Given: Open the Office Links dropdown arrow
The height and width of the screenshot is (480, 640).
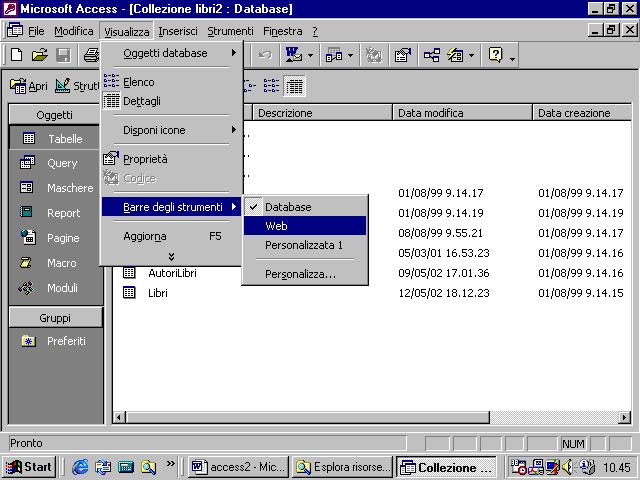Looking at the screenshot, I should [x=310, y=55].
